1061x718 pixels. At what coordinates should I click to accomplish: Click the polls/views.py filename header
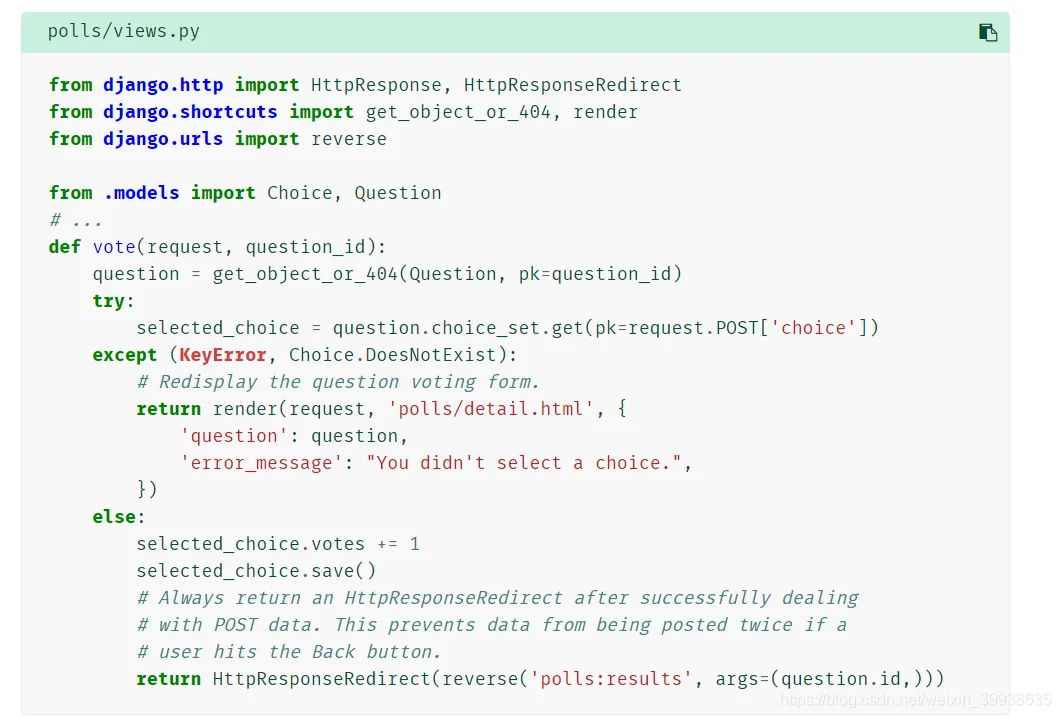pyautogui.click(x=124, y=31)
